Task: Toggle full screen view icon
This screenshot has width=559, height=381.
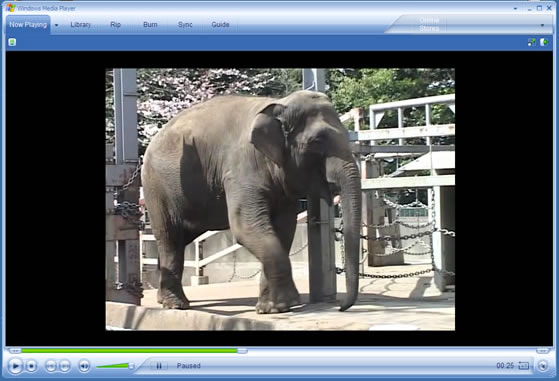Action: [x=523, y=365]
